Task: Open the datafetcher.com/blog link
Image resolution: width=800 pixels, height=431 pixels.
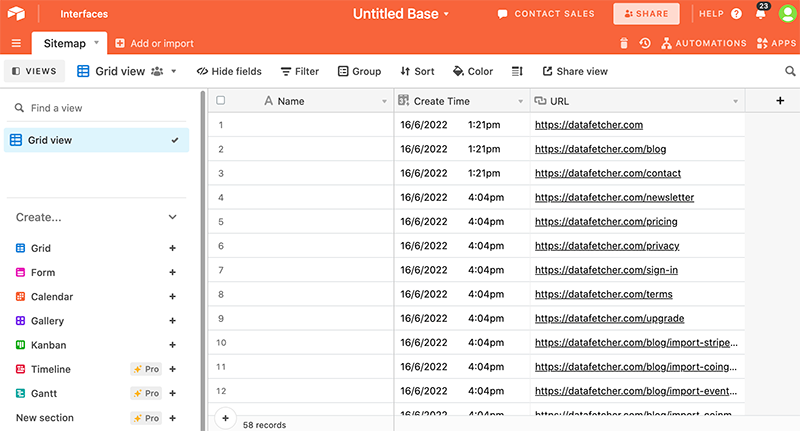Action: [x=601, y=149]
